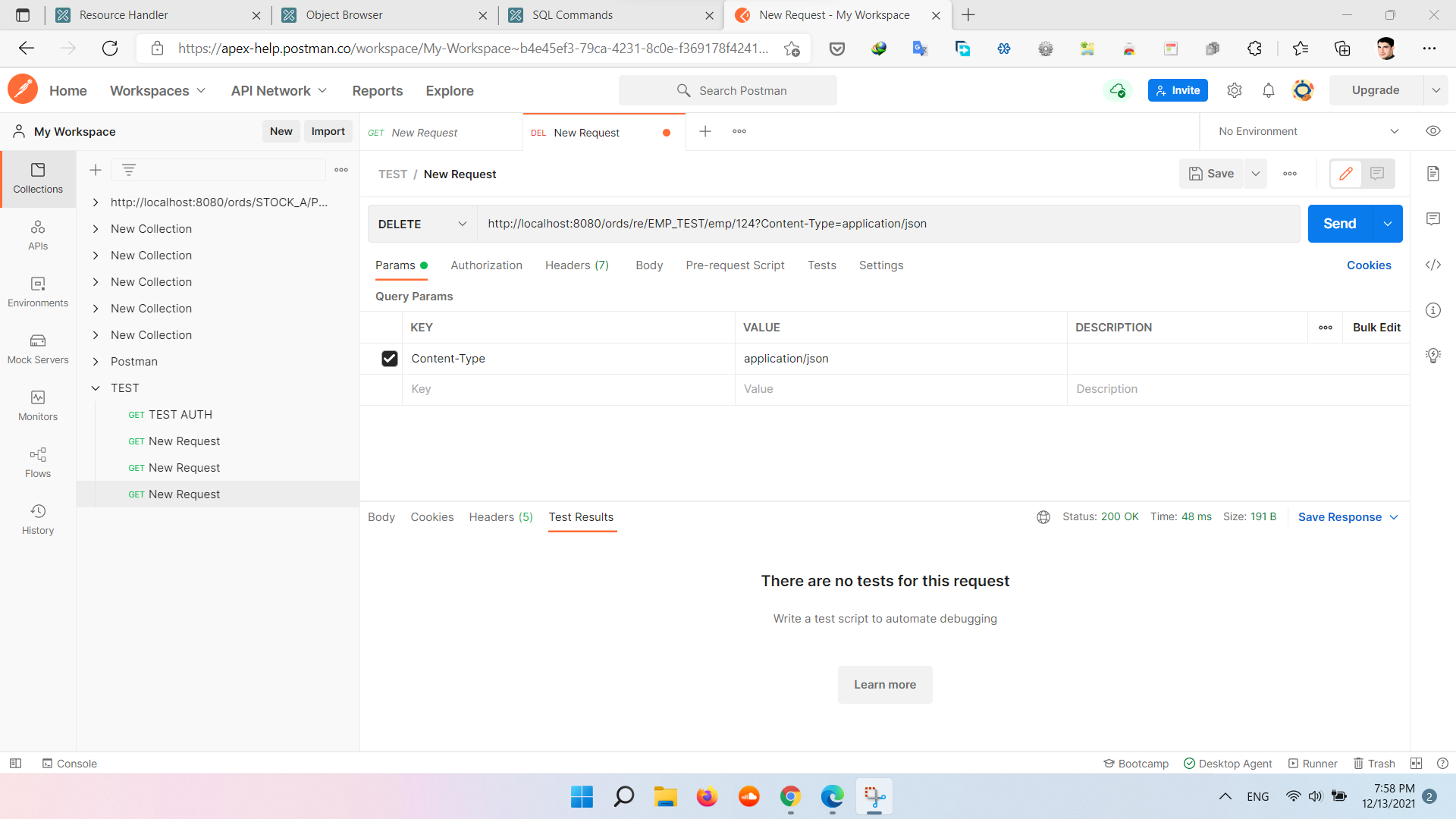Open Firefox from the Windows taskbar
Viewport: 1456px width, 819px height.
tap(707, 797)
